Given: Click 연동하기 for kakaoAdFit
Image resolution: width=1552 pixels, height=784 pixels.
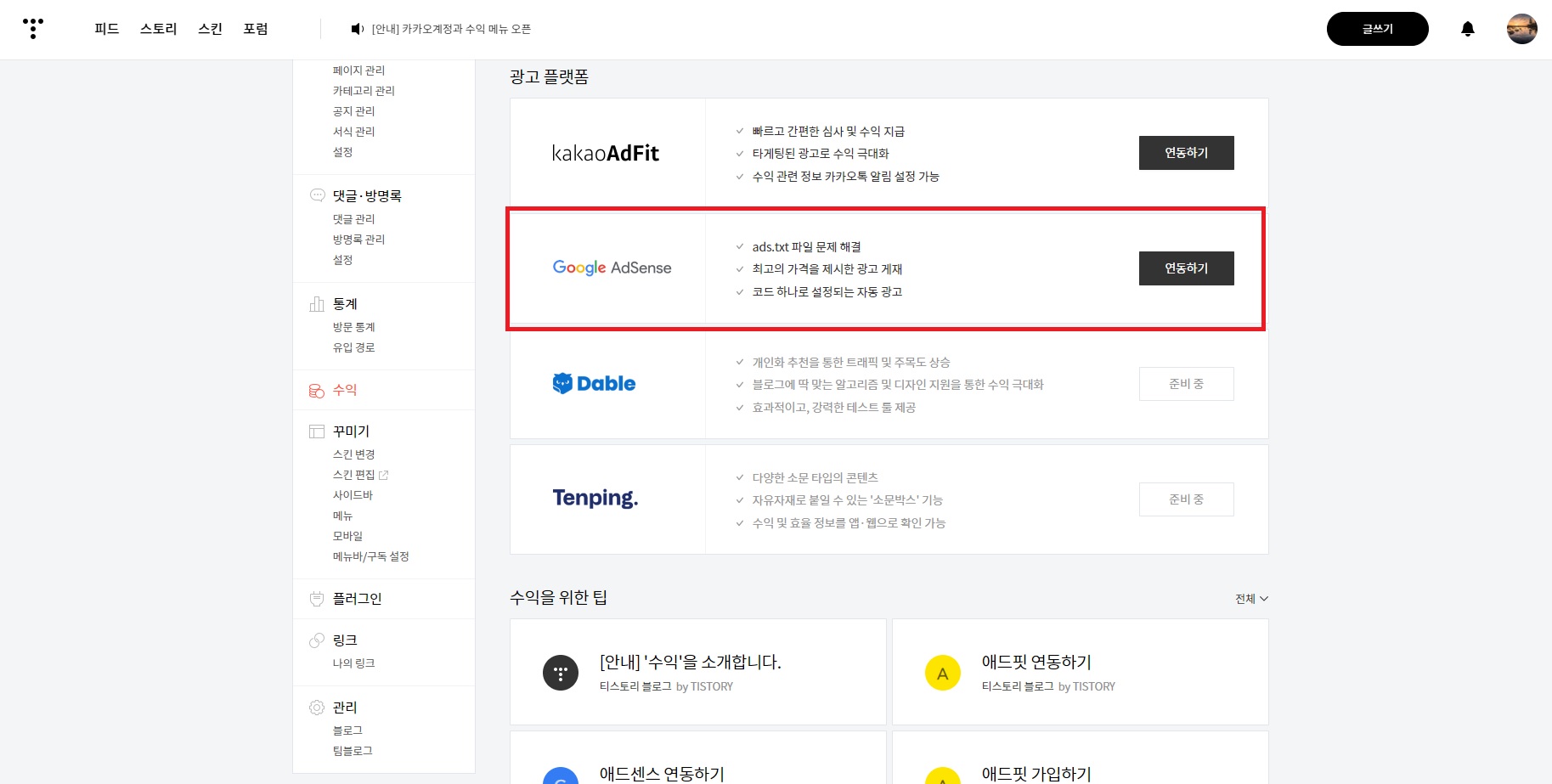Looking at the screenshot, I should click(x=1187, y=153).
